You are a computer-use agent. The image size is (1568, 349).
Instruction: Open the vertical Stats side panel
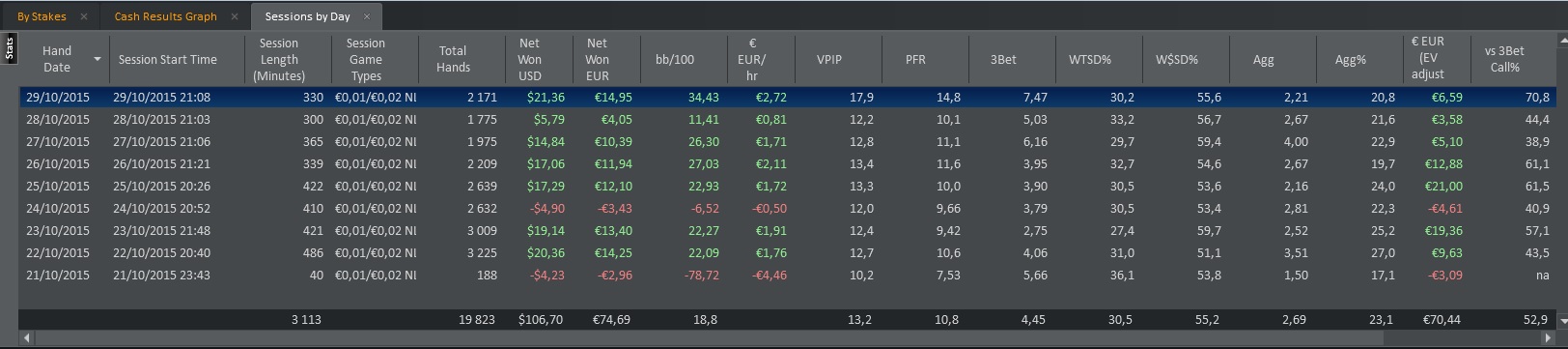tap(10, 48)
